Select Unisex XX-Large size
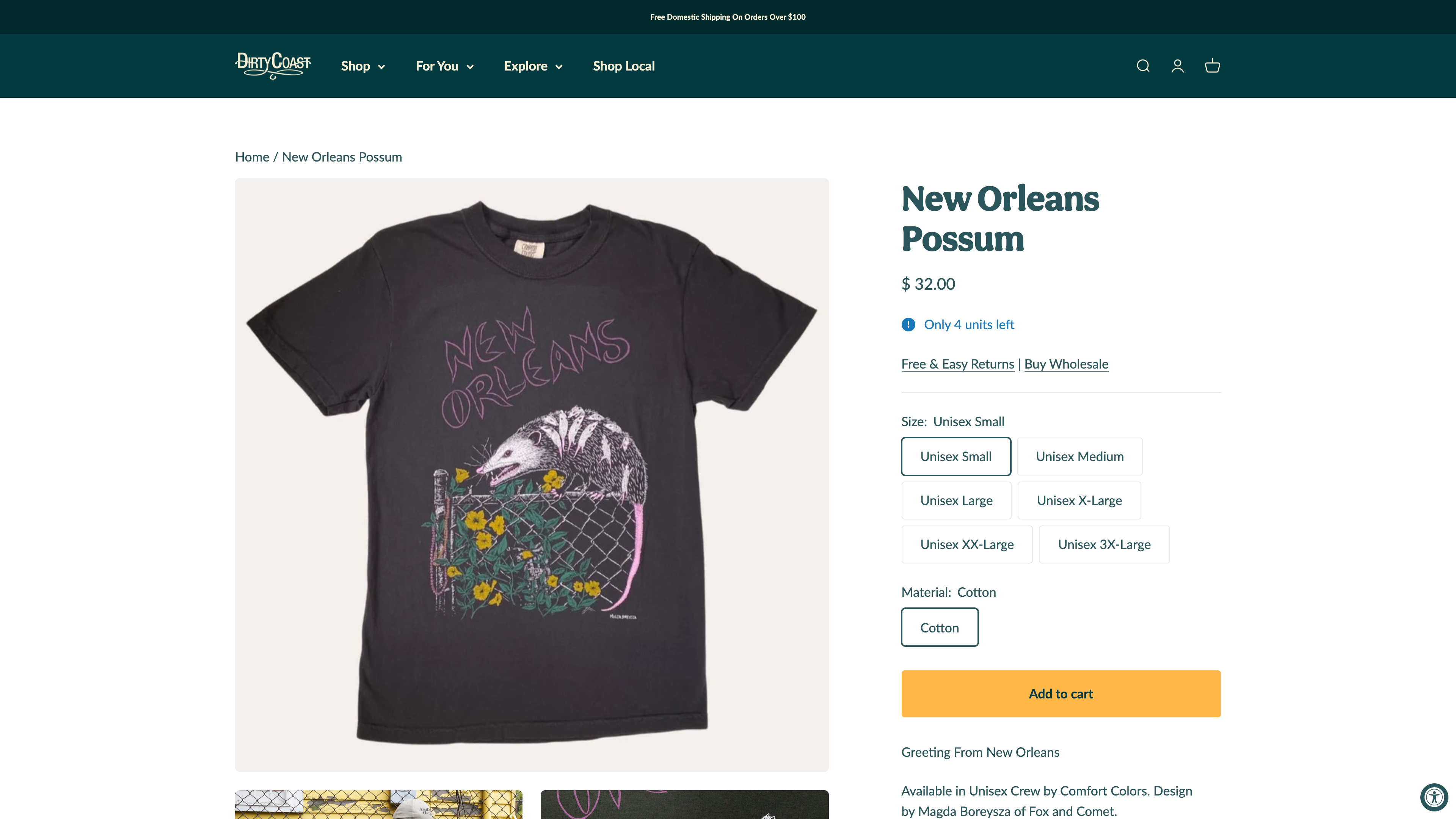1456x819 pixels. [966, 544]
